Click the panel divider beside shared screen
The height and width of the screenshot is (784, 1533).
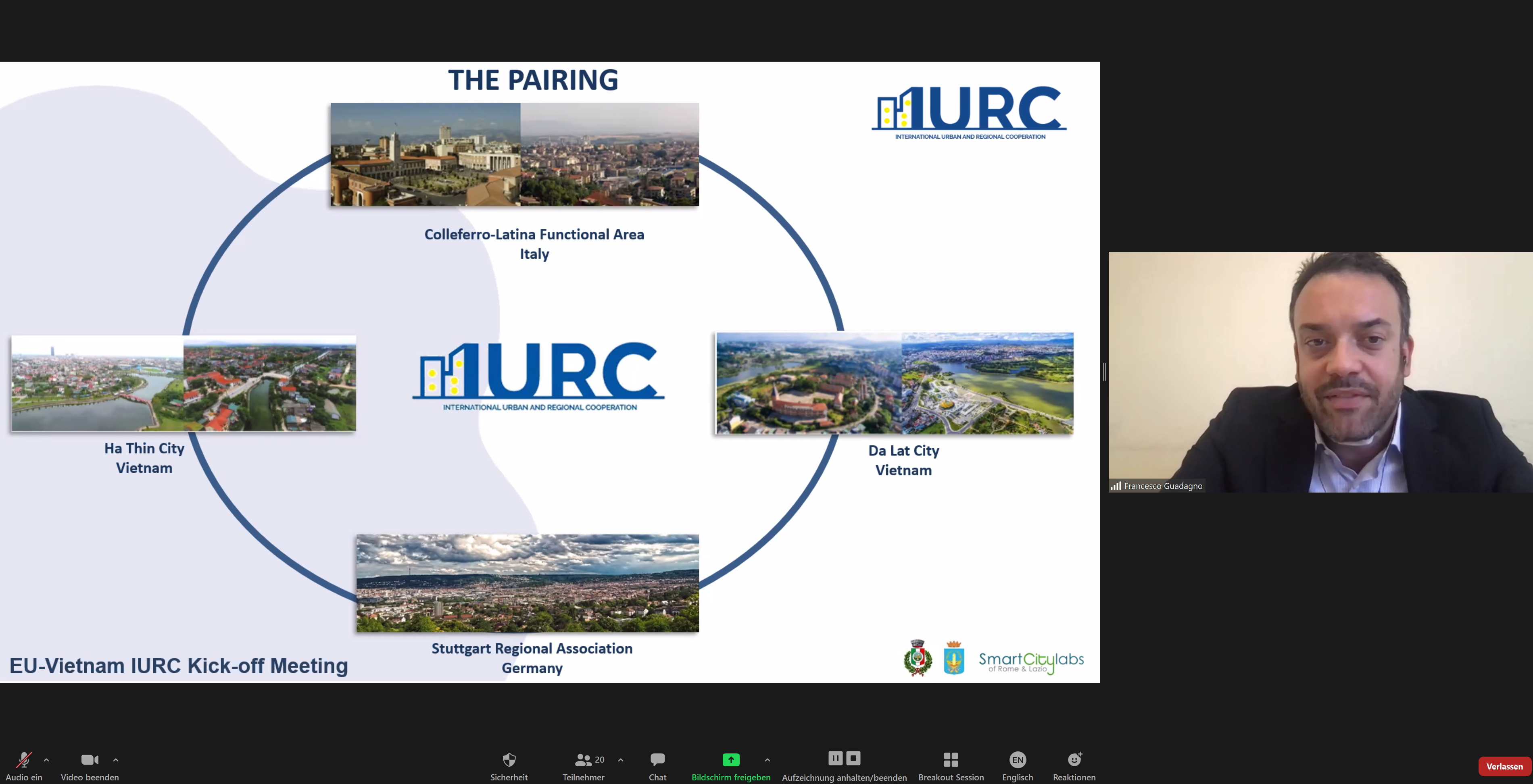[x=1104, y=372]
